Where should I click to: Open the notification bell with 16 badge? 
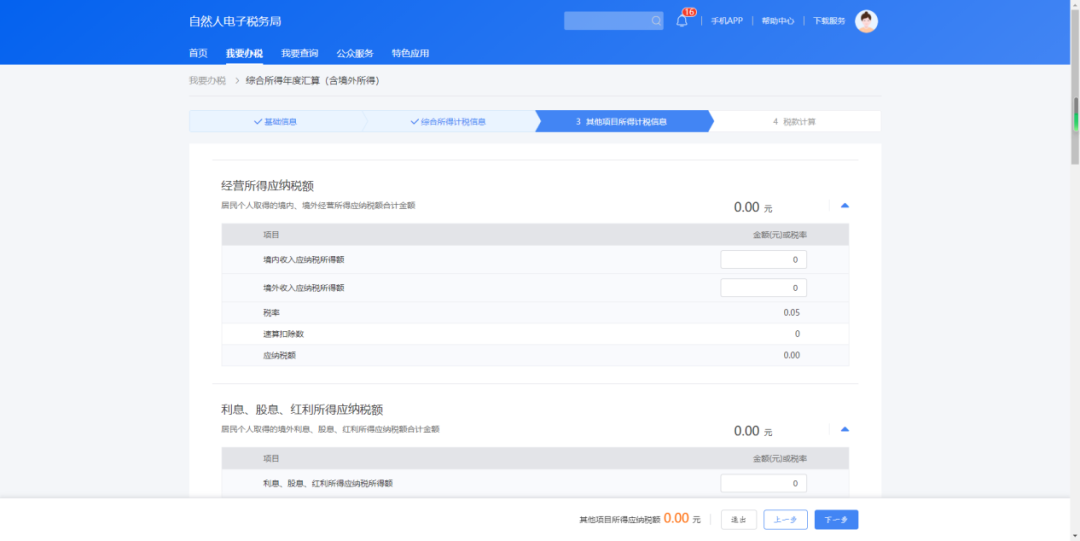tap(683, 19)
